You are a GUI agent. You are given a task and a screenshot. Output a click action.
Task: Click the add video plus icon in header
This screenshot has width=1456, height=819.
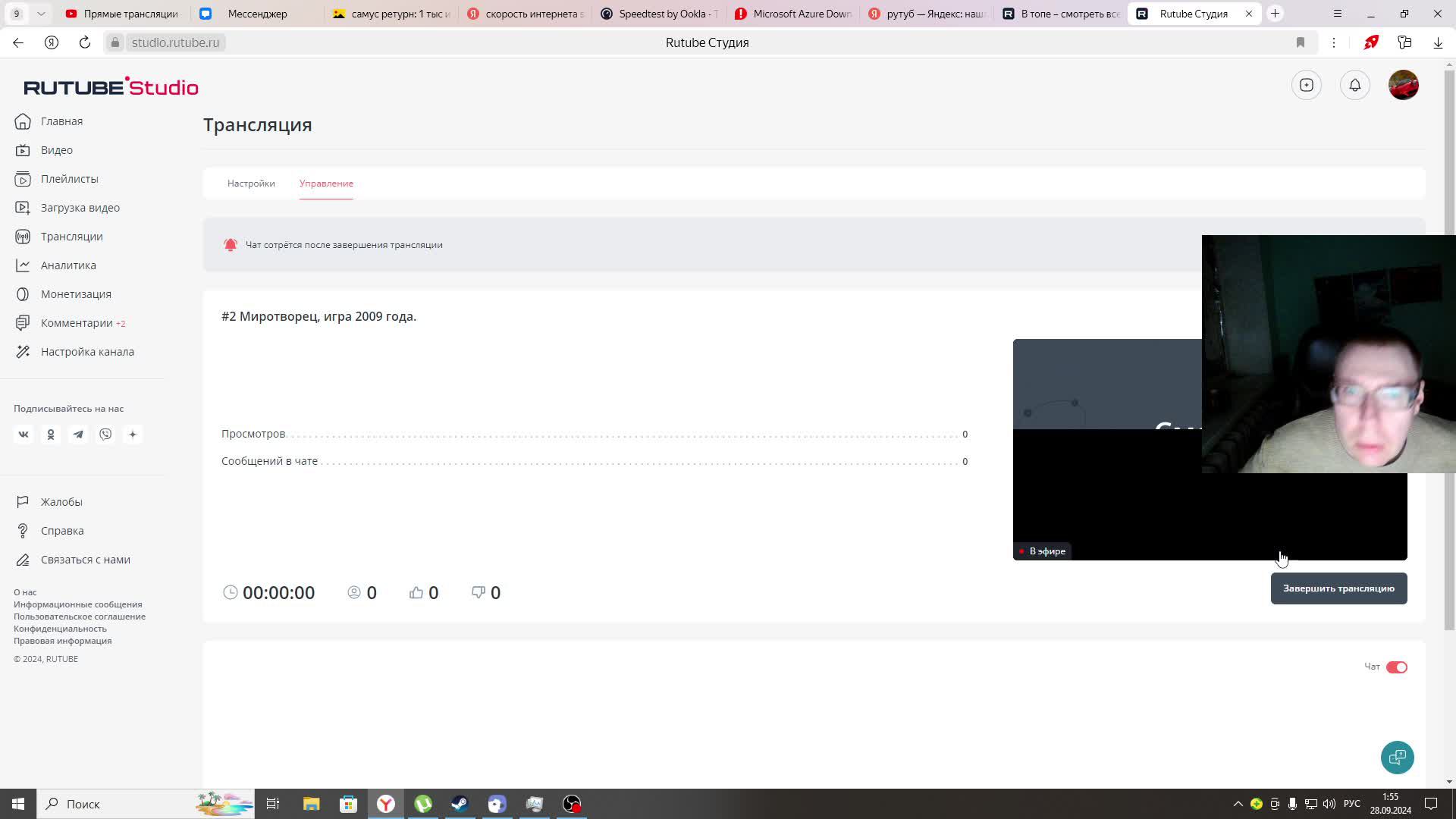pos(1306,85)
